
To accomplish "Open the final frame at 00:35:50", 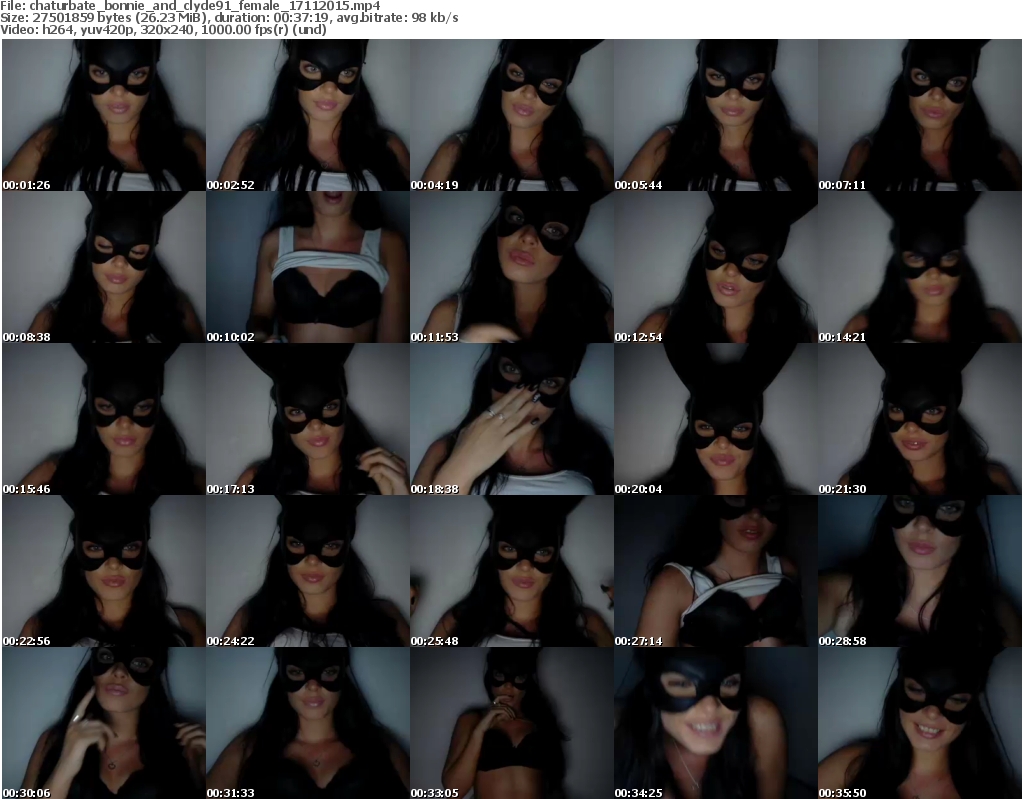I will [x=920, y=723].
